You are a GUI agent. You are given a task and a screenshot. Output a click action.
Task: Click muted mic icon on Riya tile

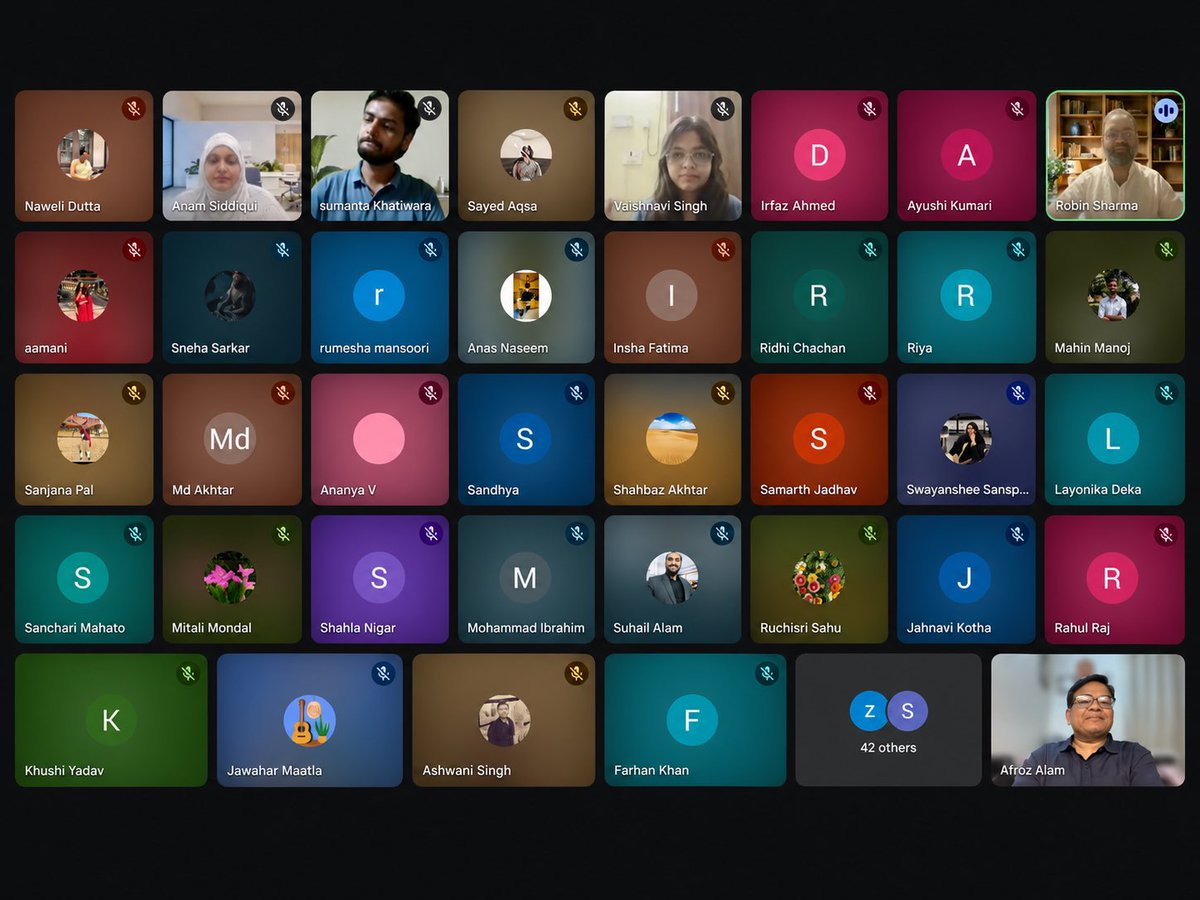(1018, 250)
